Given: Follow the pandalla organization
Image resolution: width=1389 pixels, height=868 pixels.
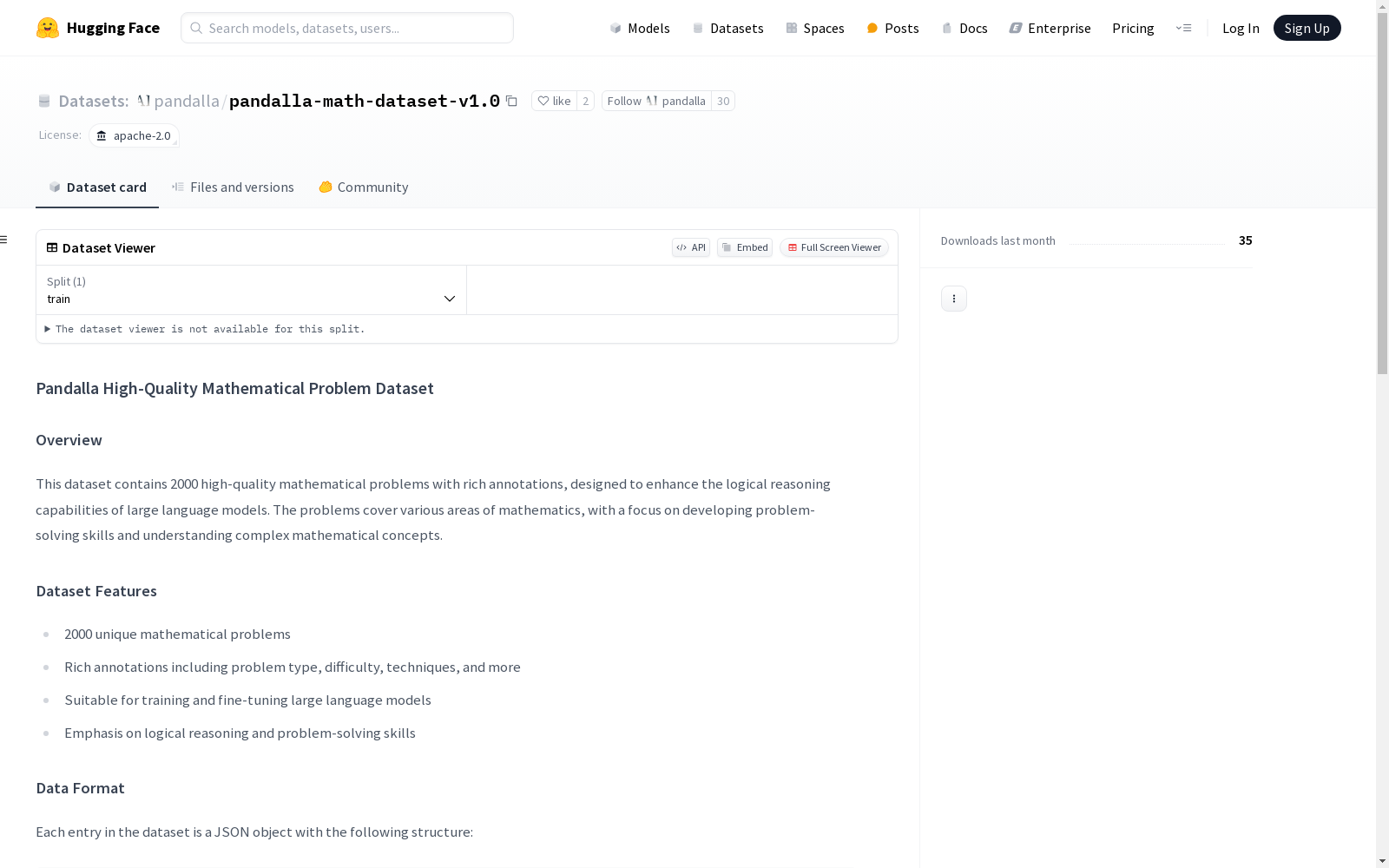Looking at the screenshot, I should point(656,102).
